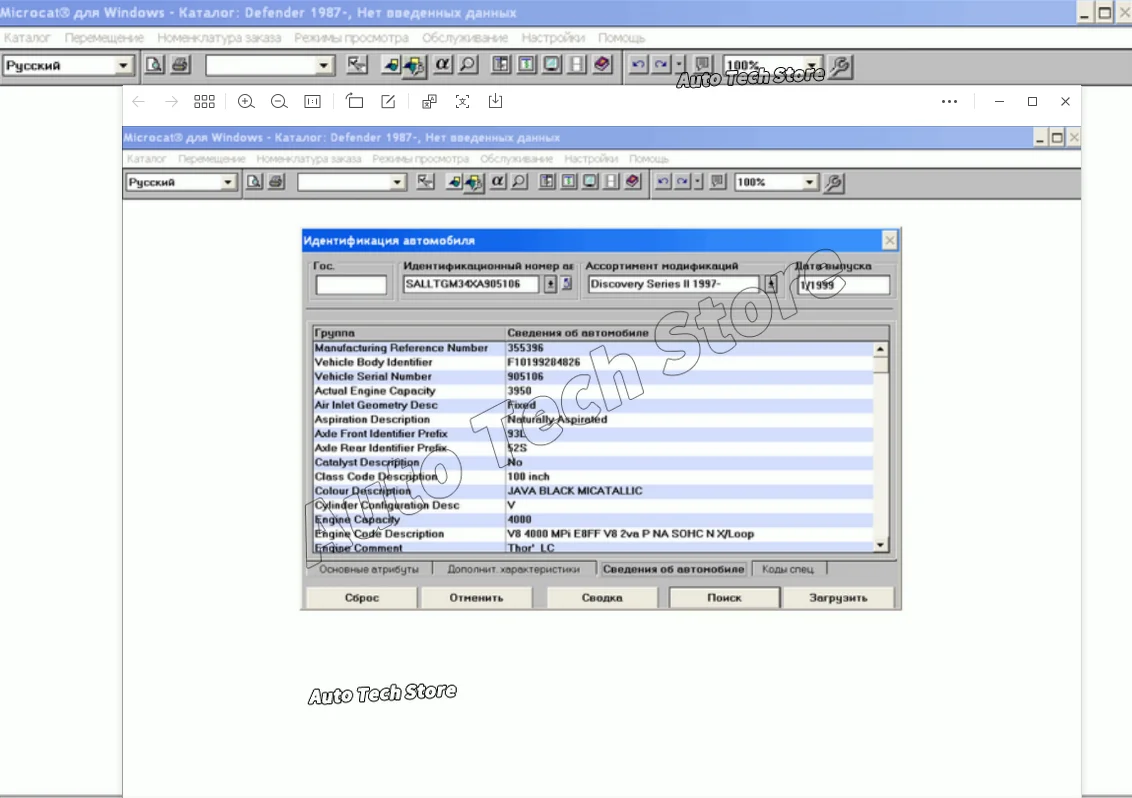Open Помощь menu in background Microcat window
1132x798 pixels.
pos(621,38)
